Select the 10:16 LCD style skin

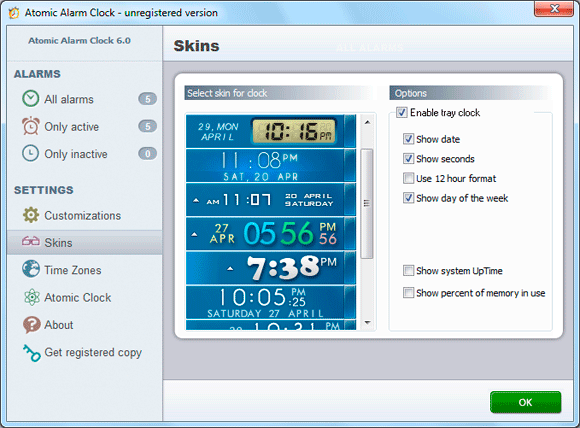(271, 131)
